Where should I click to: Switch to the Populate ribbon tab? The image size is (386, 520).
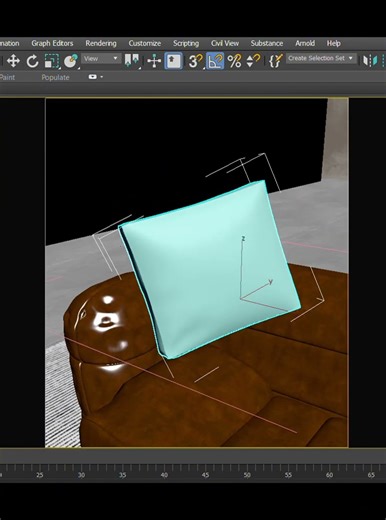coord(55,77)
